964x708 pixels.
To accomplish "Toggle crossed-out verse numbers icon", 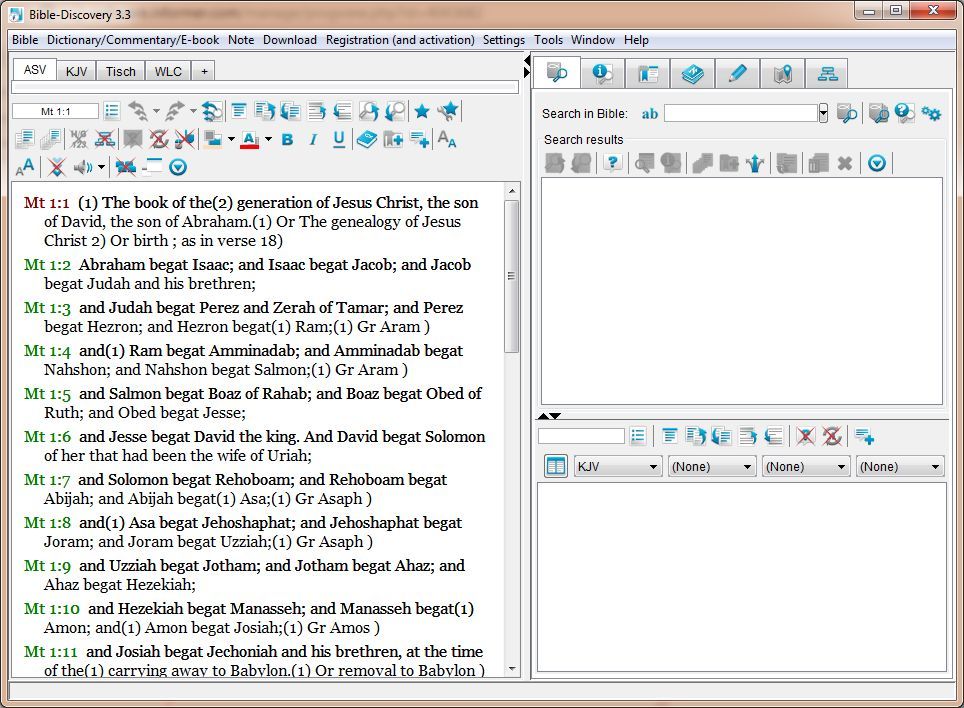I will tap(78, 140).
